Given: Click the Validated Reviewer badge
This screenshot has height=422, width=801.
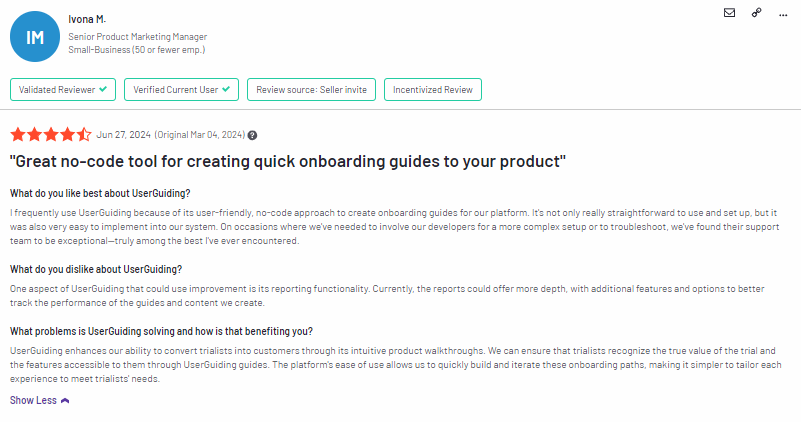Looking at the screenshot, I should click(63, 89).
